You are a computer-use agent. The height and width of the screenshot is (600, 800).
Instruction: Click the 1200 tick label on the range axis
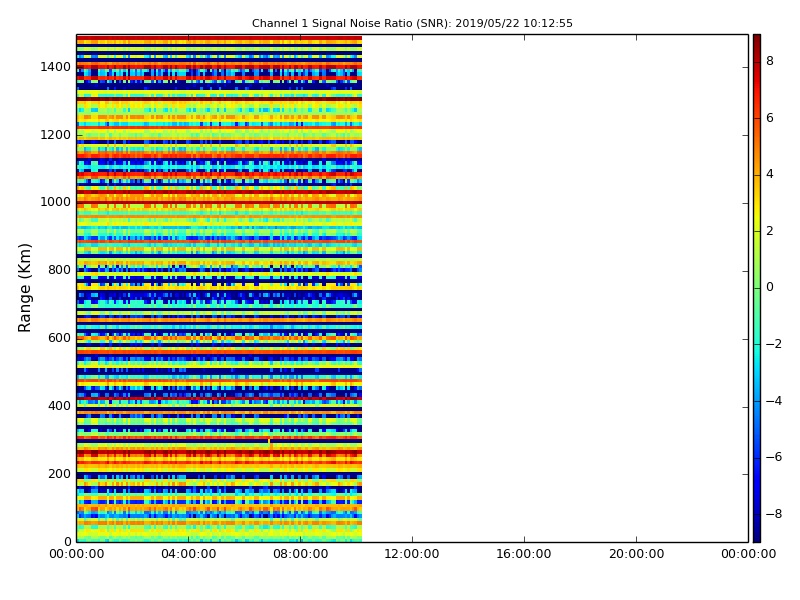(x=56, y=135)
